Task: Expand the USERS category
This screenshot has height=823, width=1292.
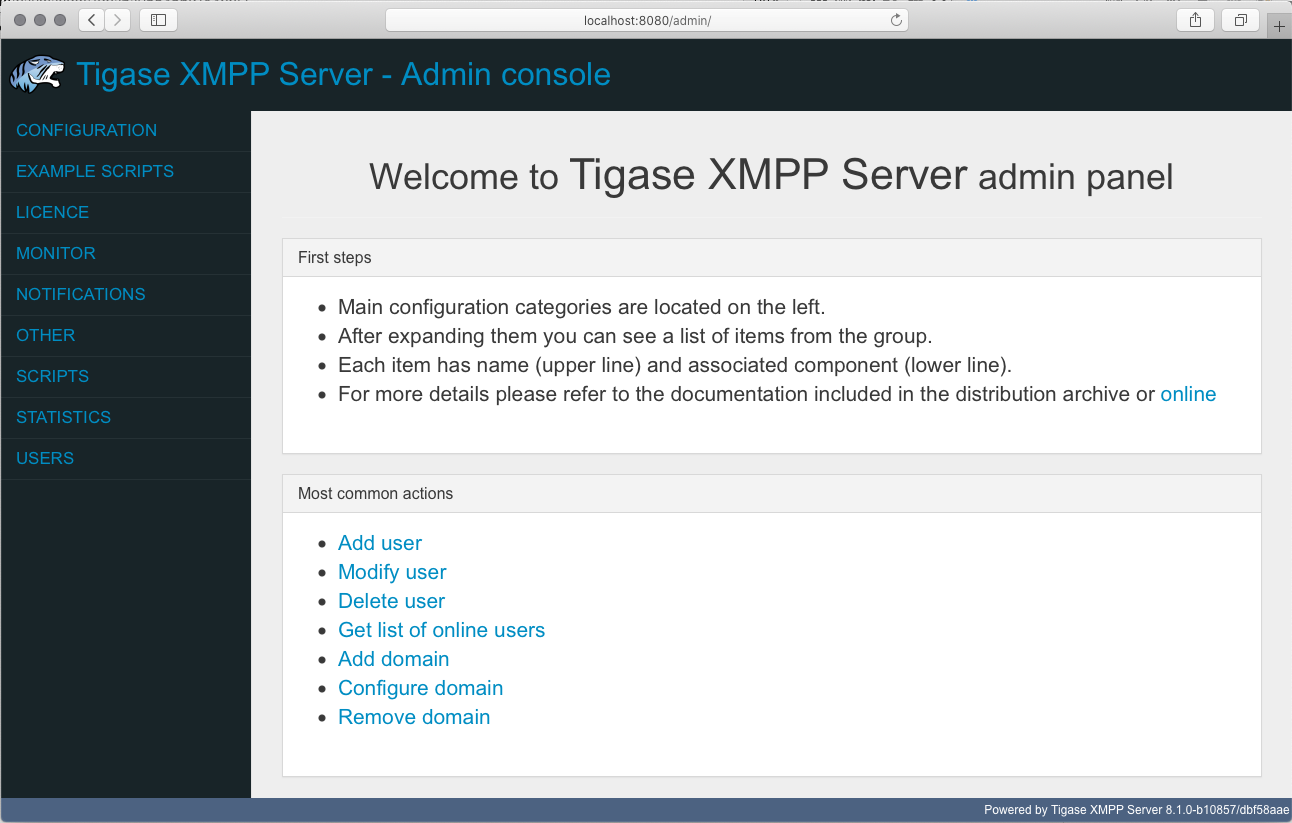Action: [126, 459]
